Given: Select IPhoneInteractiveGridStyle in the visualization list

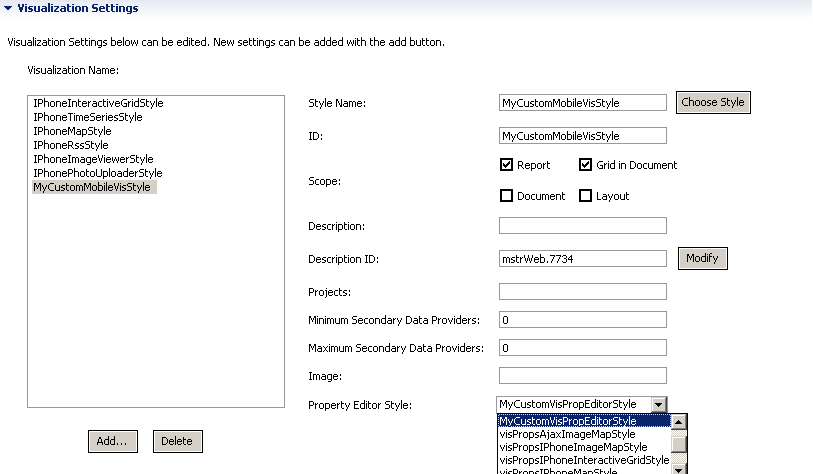Looking at the screenshot, I should 99,103.
